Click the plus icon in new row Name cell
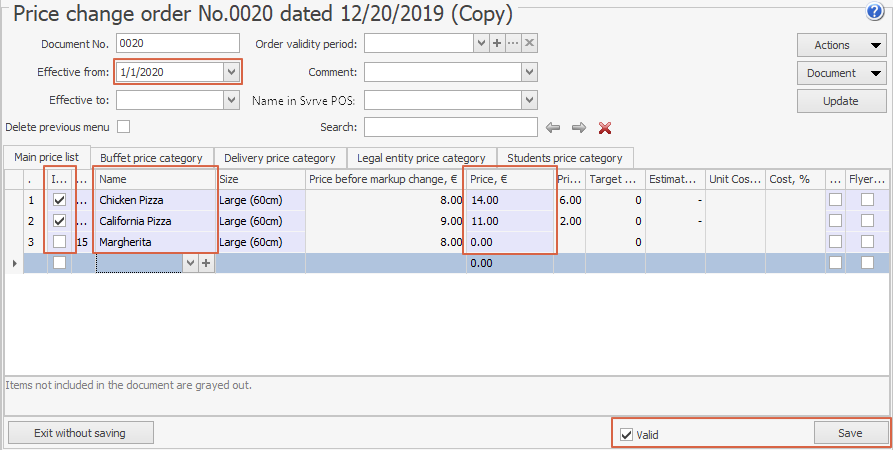The width and height of the screenshot is (893, 450). [206, 263]
